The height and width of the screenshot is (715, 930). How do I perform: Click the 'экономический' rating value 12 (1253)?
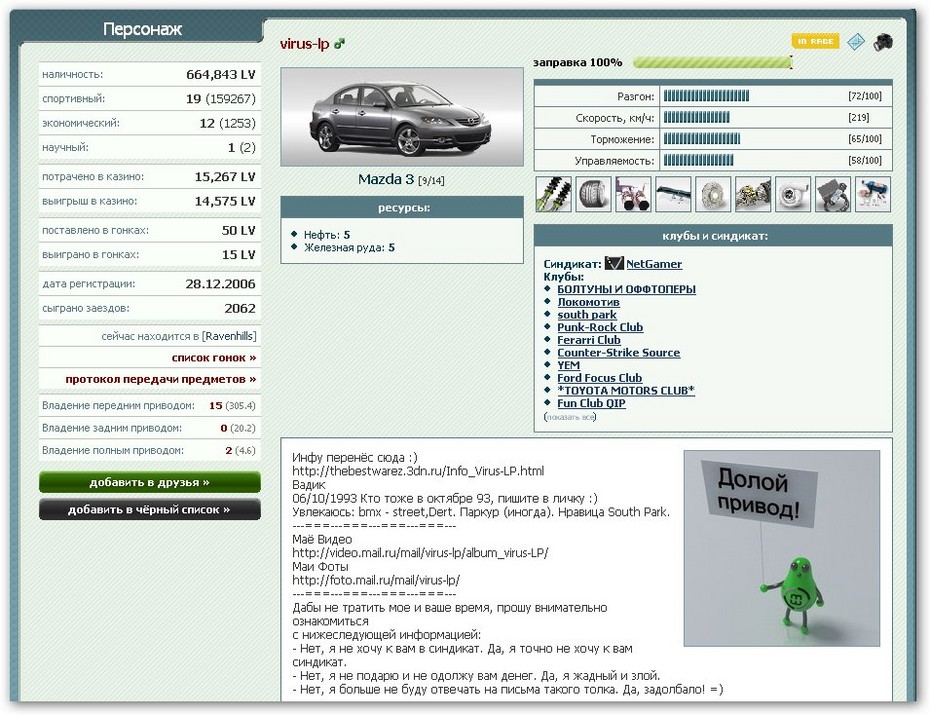point(227,123)
